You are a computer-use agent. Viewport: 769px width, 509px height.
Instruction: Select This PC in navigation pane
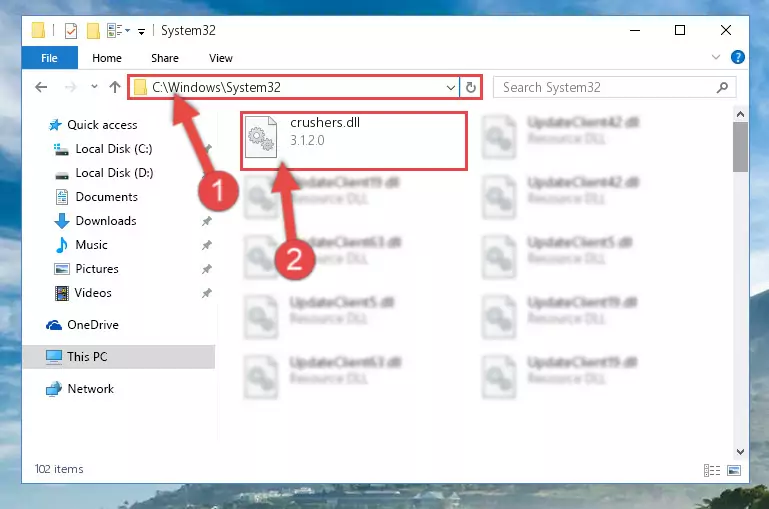point(119,356)
